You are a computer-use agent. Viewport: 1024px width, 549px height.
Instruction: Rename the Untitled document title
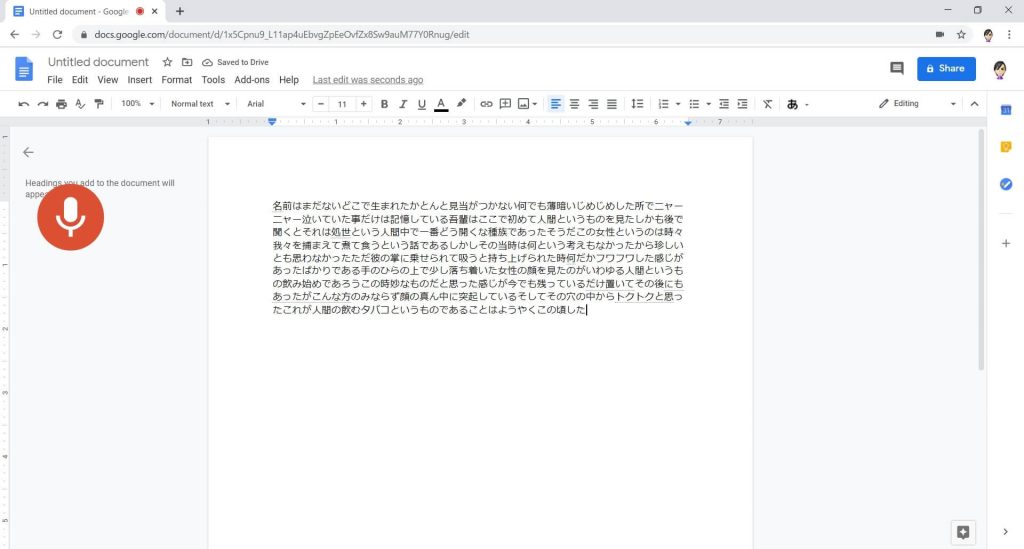pyautogui.click(x=98, y=62)
